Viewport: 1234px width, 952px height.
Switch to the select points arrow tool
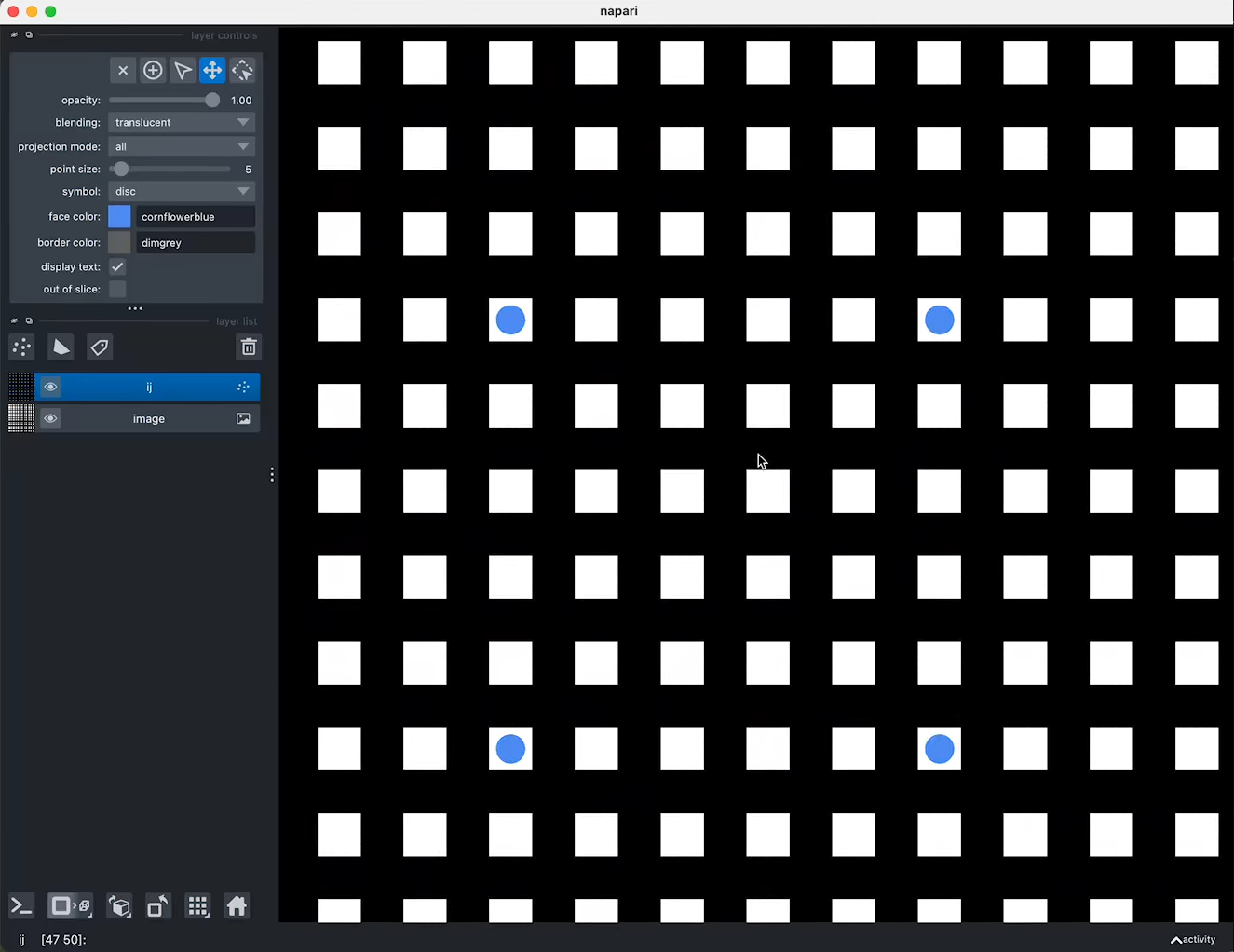click(x=183, y=70)
